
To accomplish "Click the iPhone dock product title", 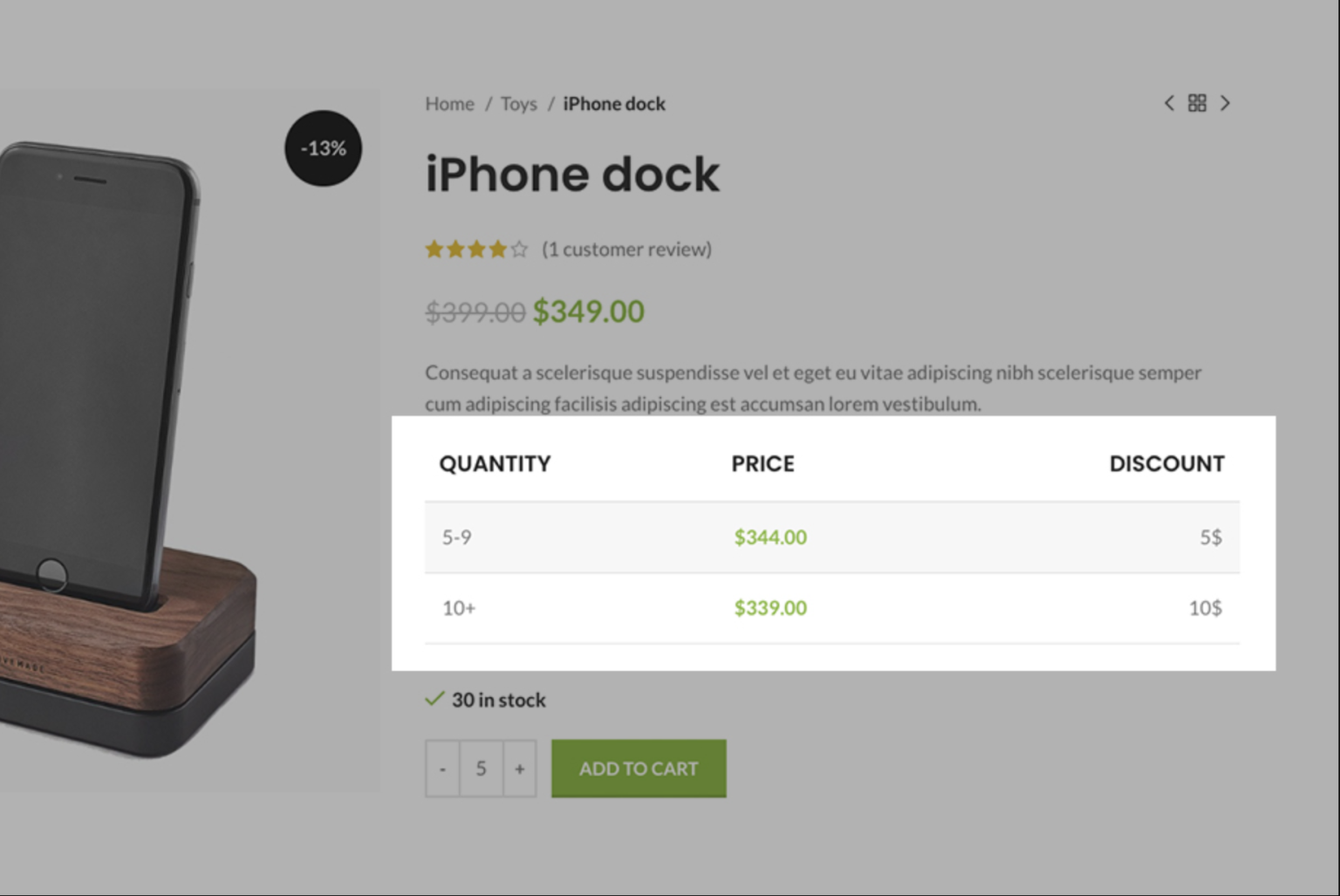I will (572, 174).
